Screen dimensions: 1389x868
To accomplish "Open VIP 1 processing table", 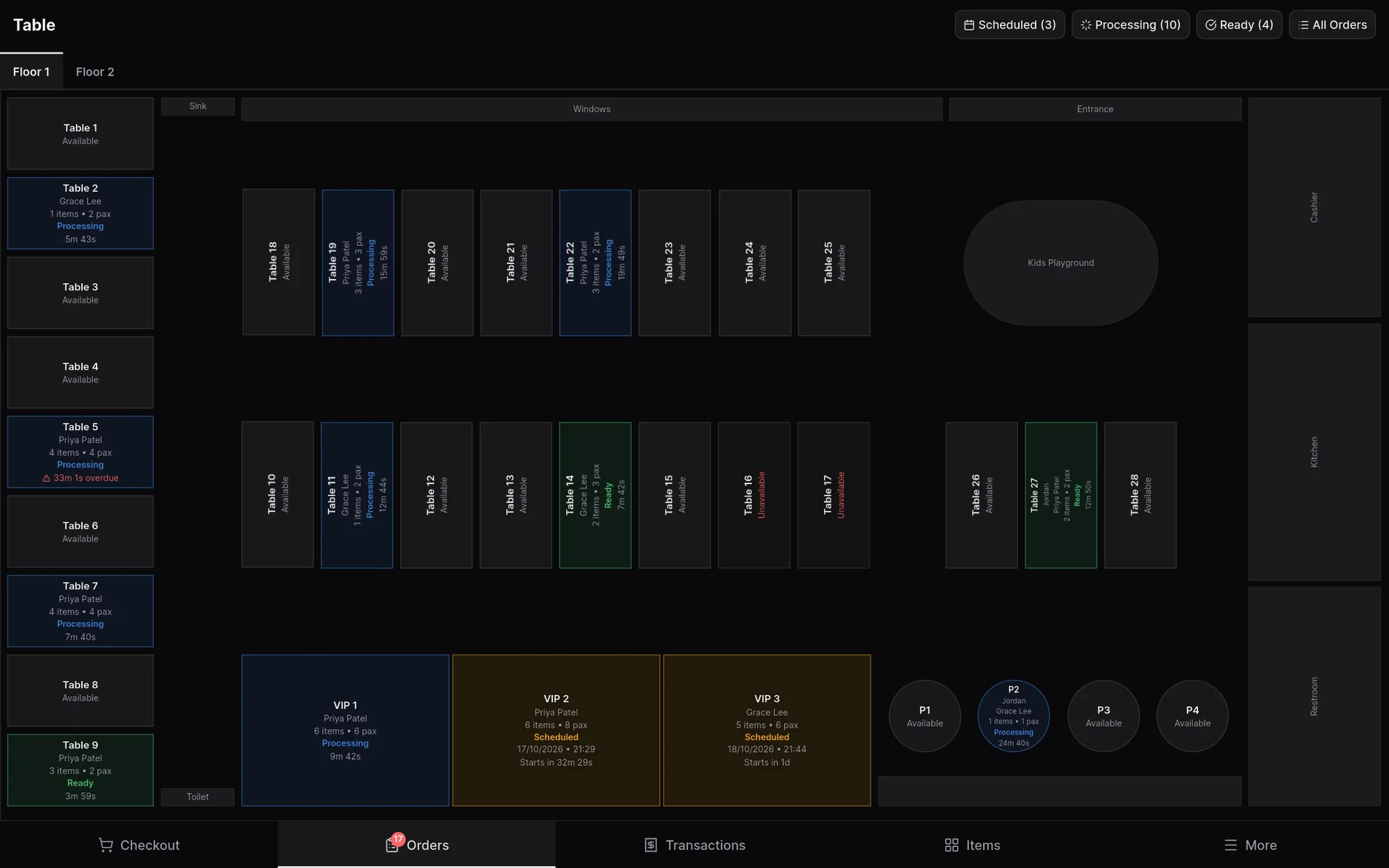I will pos(345,731).
